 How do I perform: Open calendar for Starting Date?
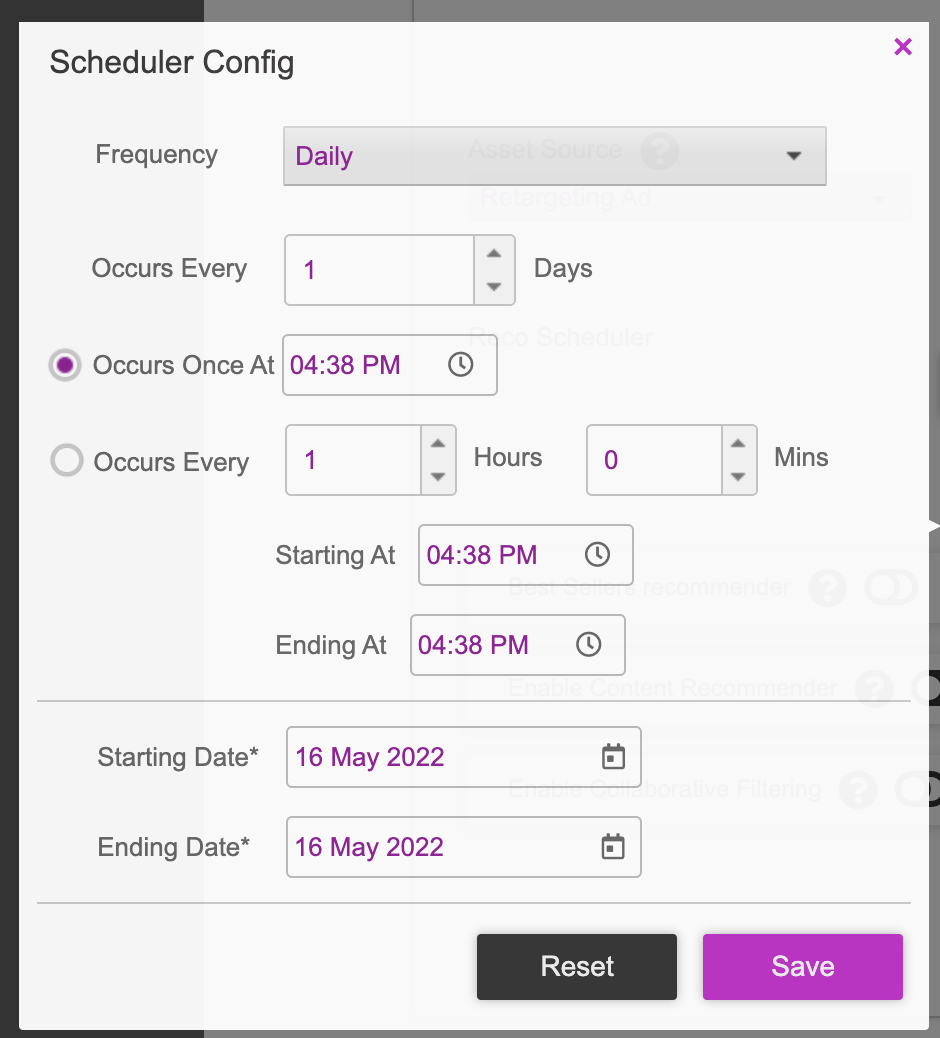pos(613,757)
